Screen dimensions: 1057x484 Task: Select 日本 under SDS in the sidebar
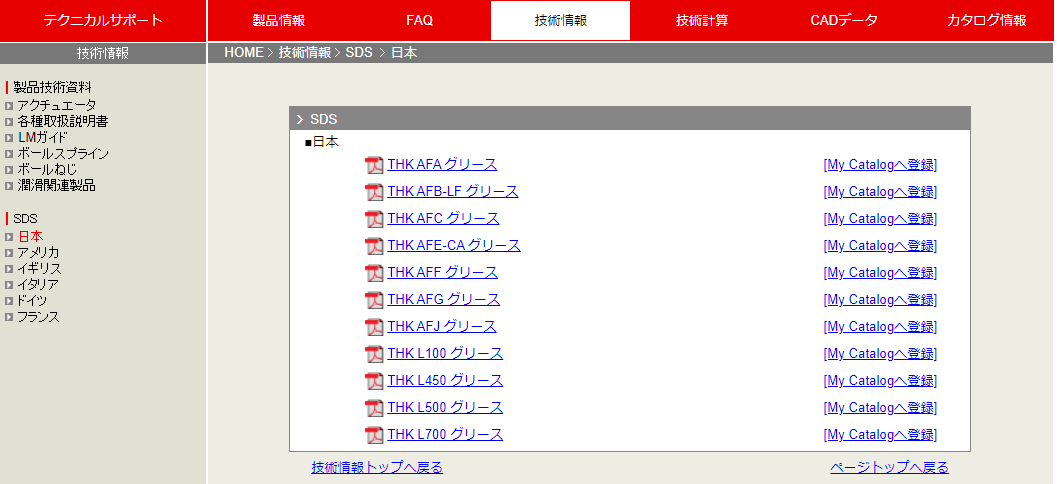click(31, 237)
